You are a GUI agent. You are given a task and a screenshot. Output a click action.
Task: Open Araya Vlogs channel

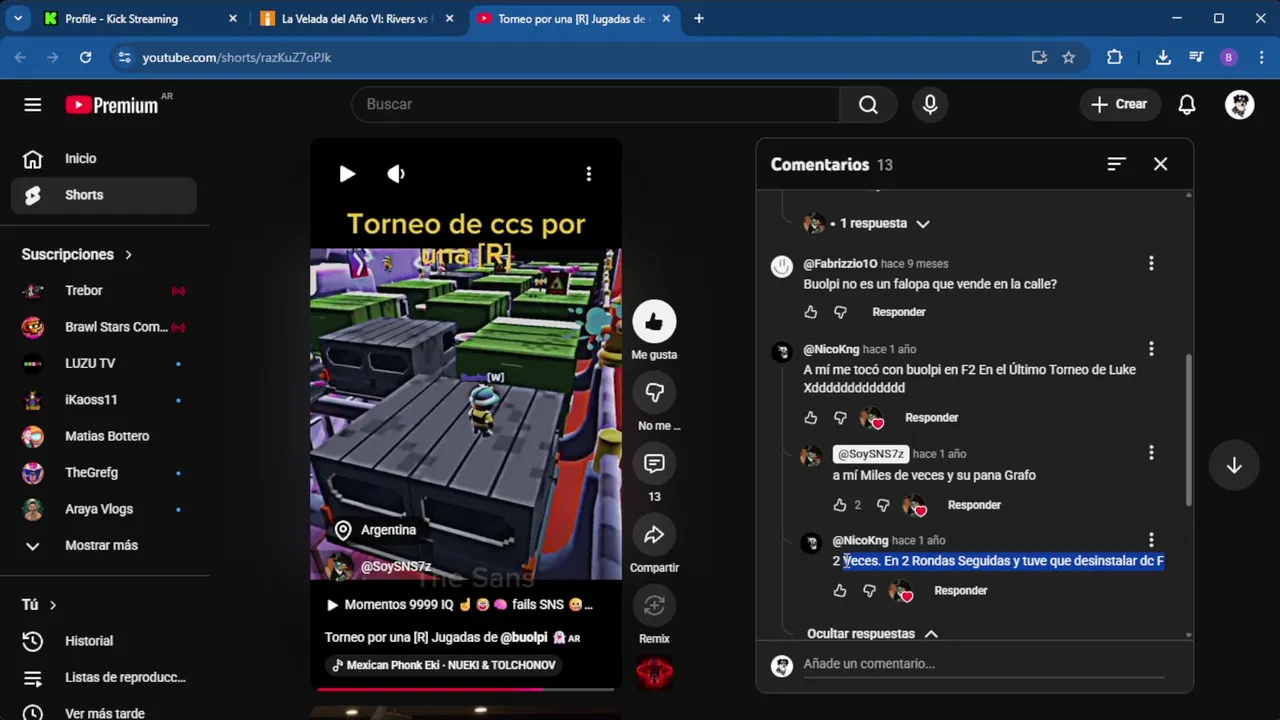pos(104,509)
